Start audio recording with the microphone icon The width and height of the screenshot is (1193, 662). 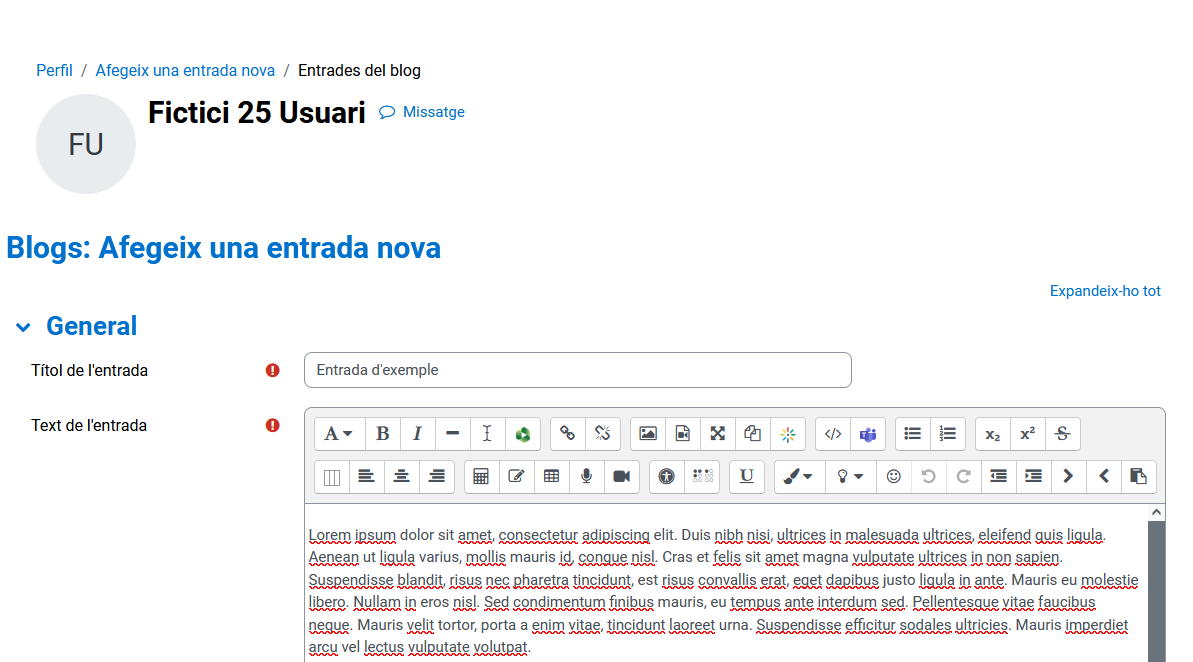pyautogui.click(x=586, y=477)
